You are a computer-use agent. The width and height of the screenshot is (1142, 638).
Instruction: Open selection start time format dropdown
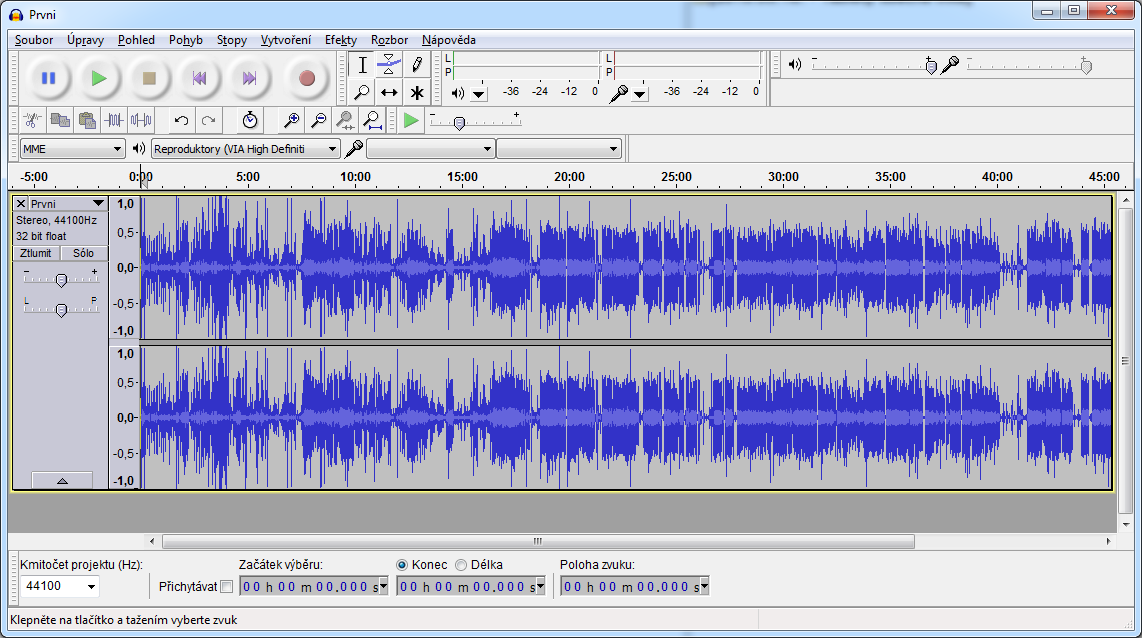tap(383, 587)
